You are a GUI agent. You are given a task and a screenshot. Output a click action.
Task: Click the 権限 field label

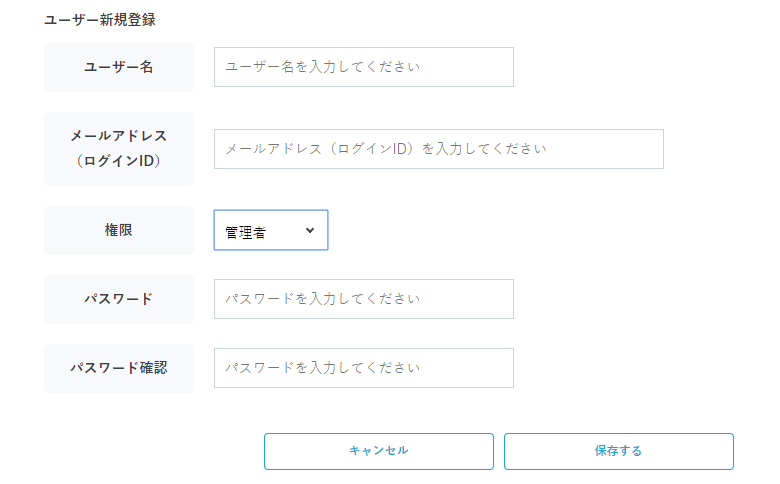click(119, 230)
